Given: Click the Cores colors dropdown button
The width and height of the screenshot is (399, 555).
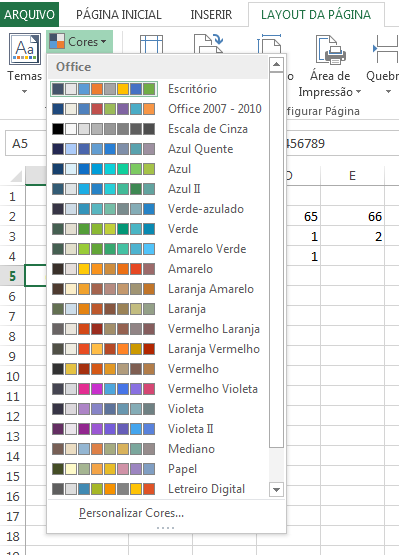Looking at the screenshot, I should click(79, 42).
